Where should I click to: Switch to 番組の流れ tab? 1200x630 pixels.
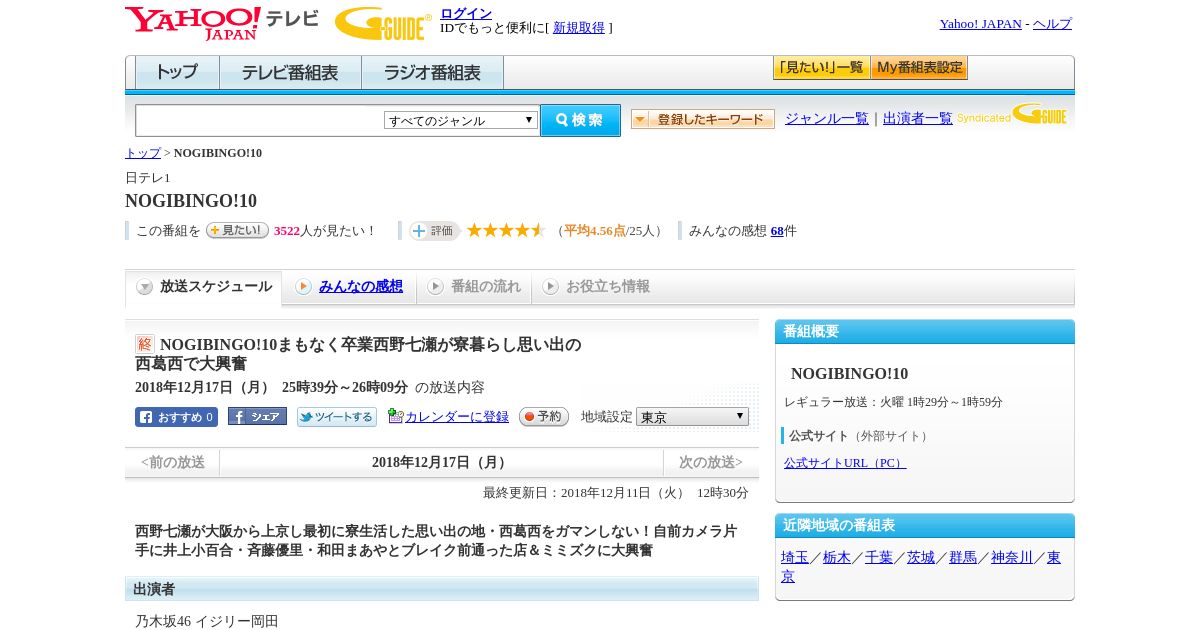click(x=485, y=286)
